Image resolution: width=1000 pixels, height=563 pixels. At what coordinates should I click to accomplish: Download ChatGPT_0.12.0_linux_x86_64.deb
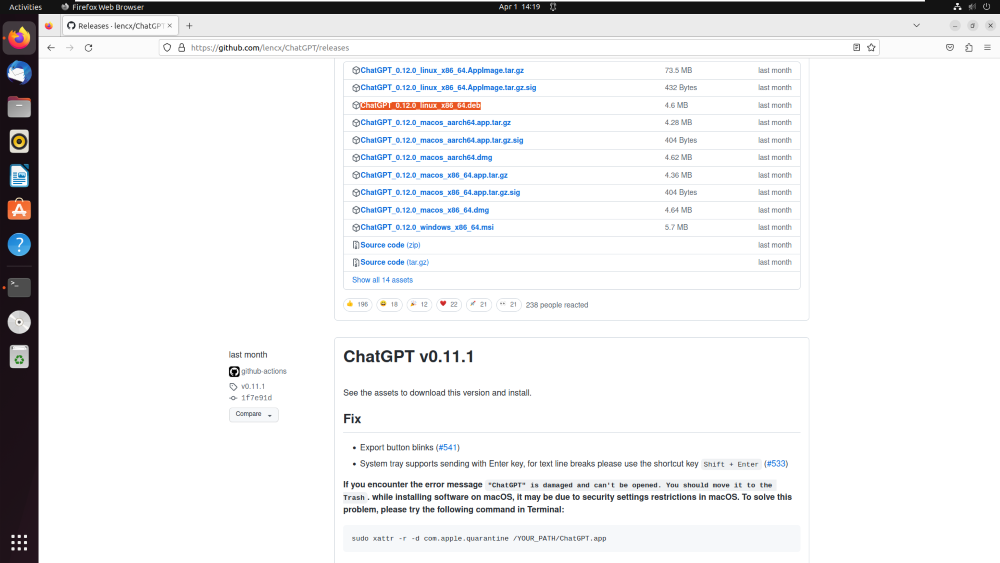[x=420, y=106]
